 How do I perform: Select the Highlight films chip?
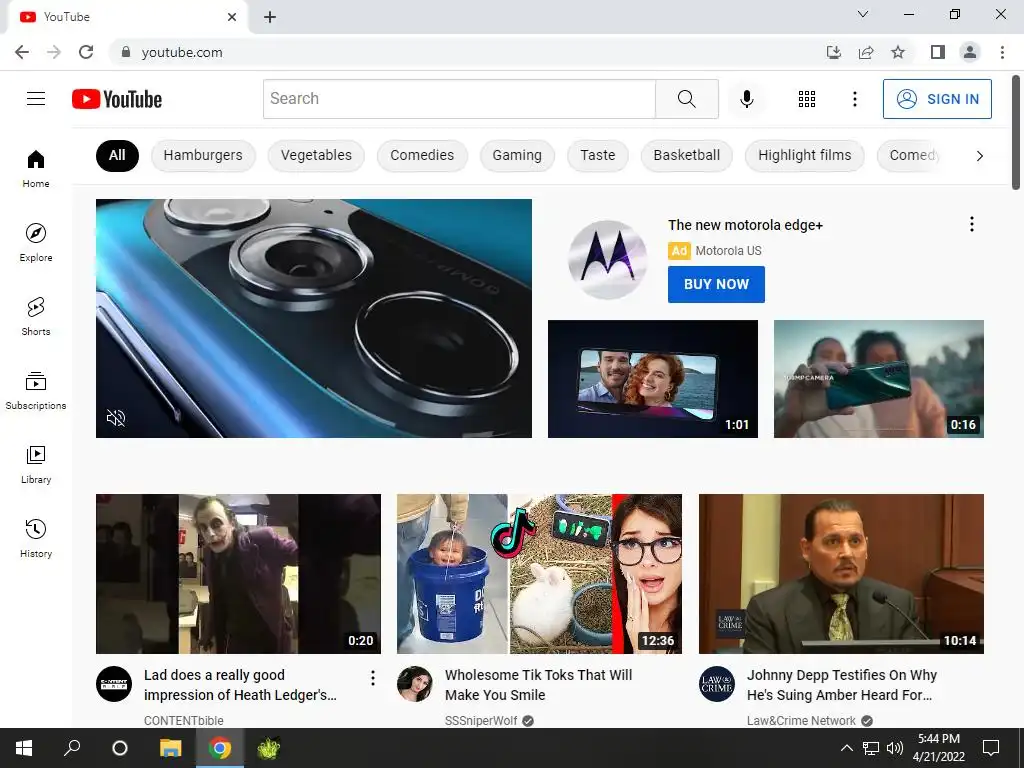point(805,155)
